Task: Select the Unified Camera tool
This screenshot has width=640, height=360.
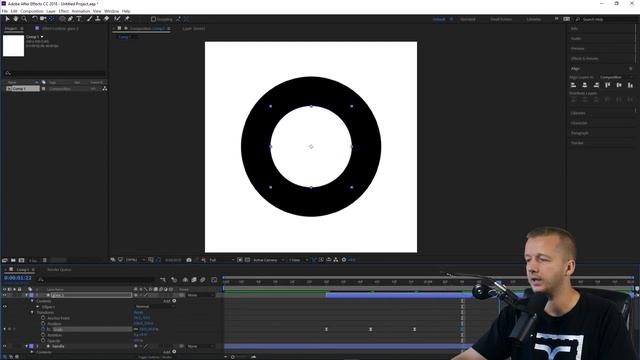Action: [x=43, y=19]
